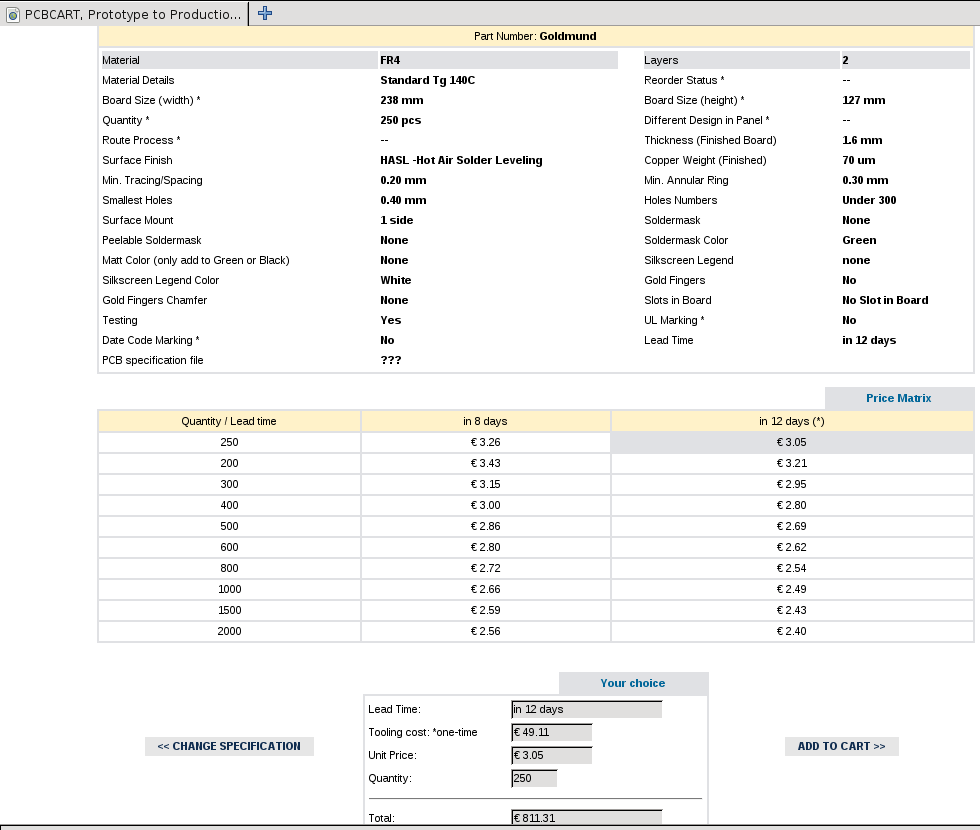980x830 pixels.
Task: Select price € 2.43 for 1500 in 12 days
Action: 792,610
